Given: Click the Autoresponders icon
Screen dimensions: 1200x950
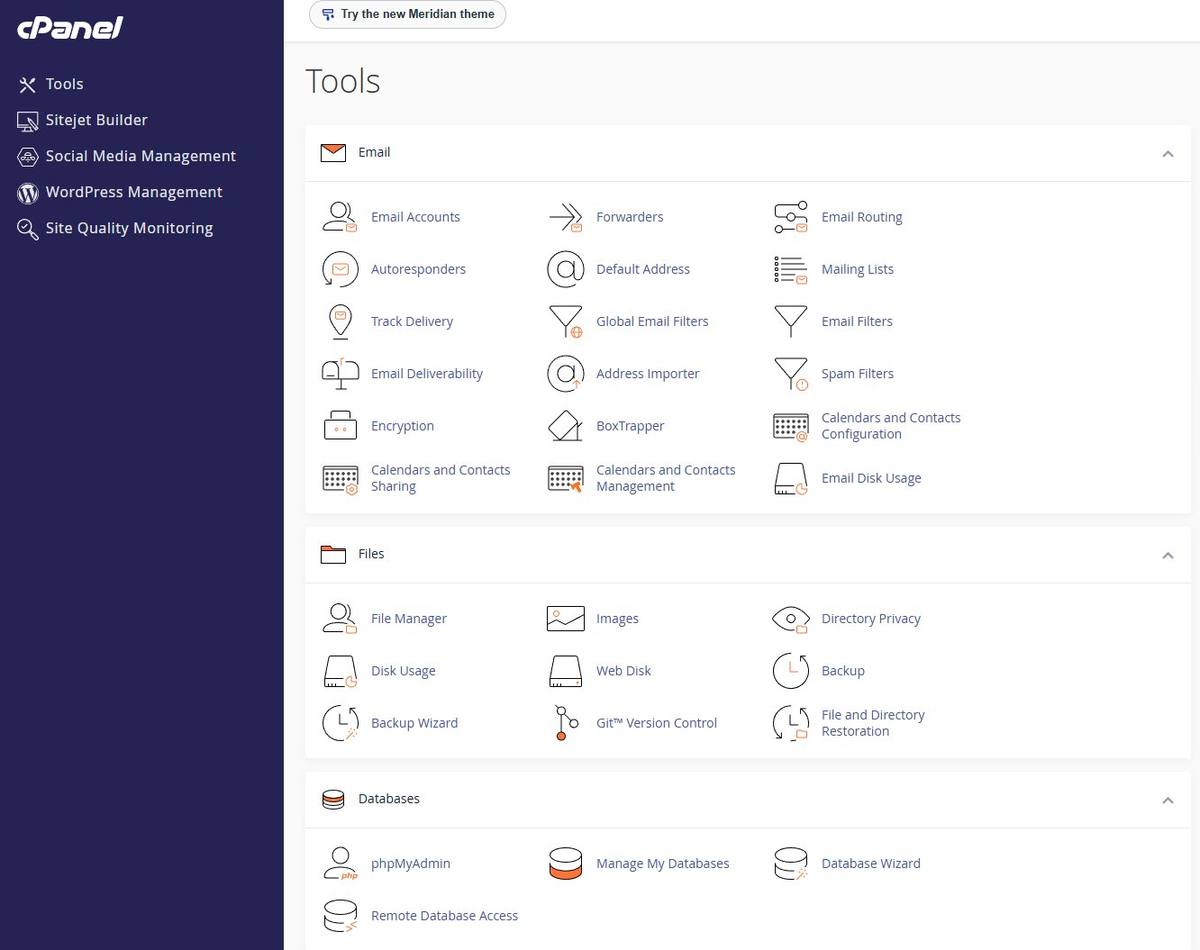Looking at the screenshot, I should [x=340, y=269].
